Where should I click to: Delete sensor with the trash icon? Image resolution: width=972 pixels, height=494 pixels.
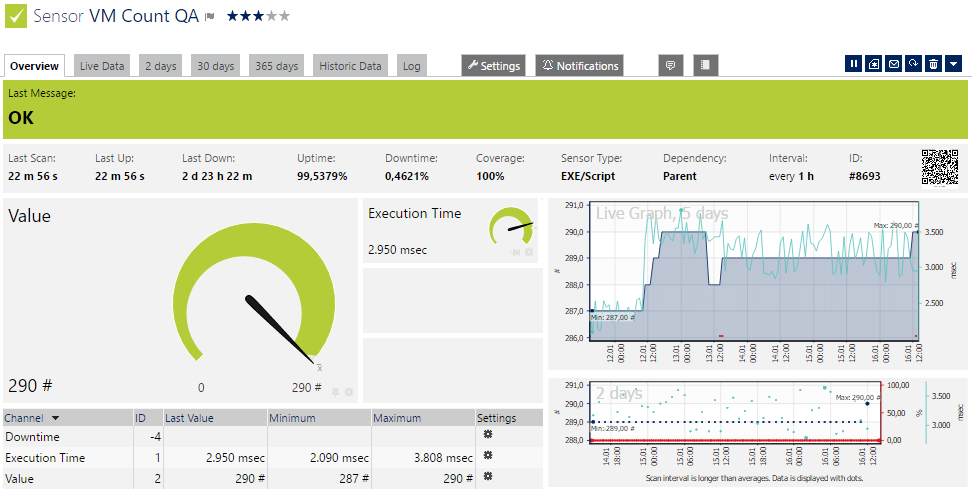click(x=933, y=64)
